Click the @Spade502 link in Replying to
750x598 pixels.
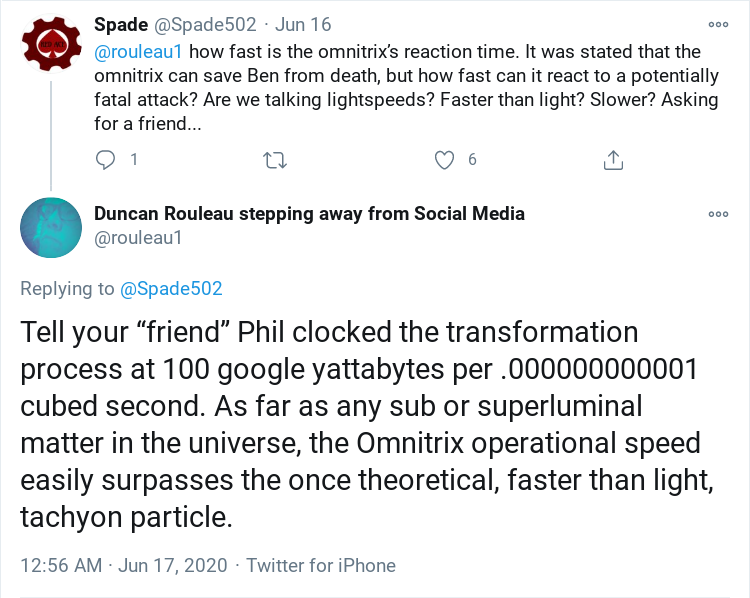click(x=171, y=289)
